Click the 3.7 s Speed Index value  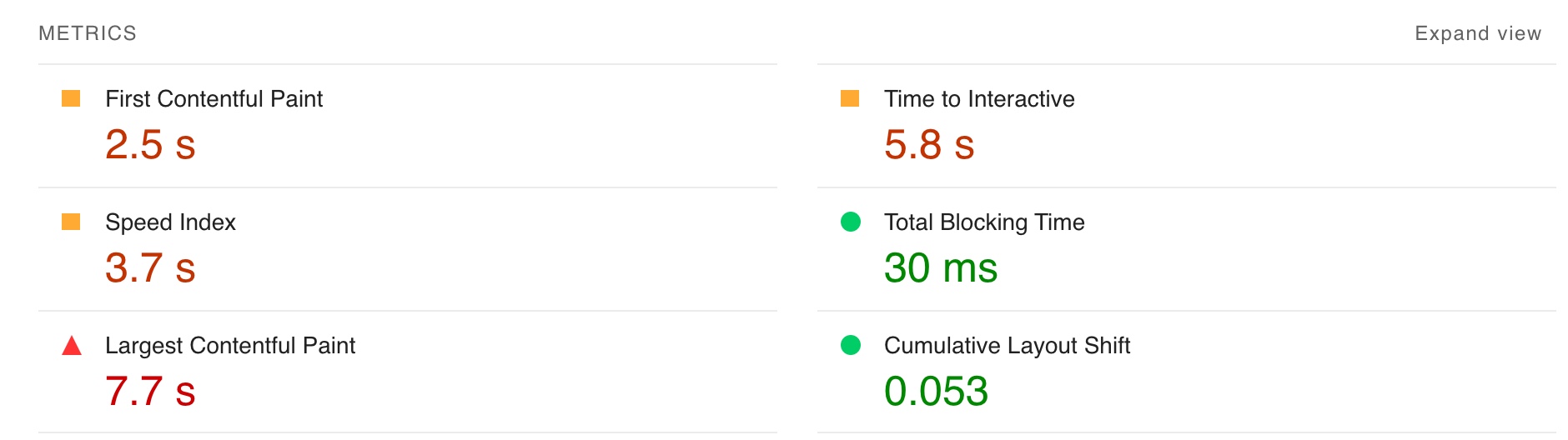point(150,267)
